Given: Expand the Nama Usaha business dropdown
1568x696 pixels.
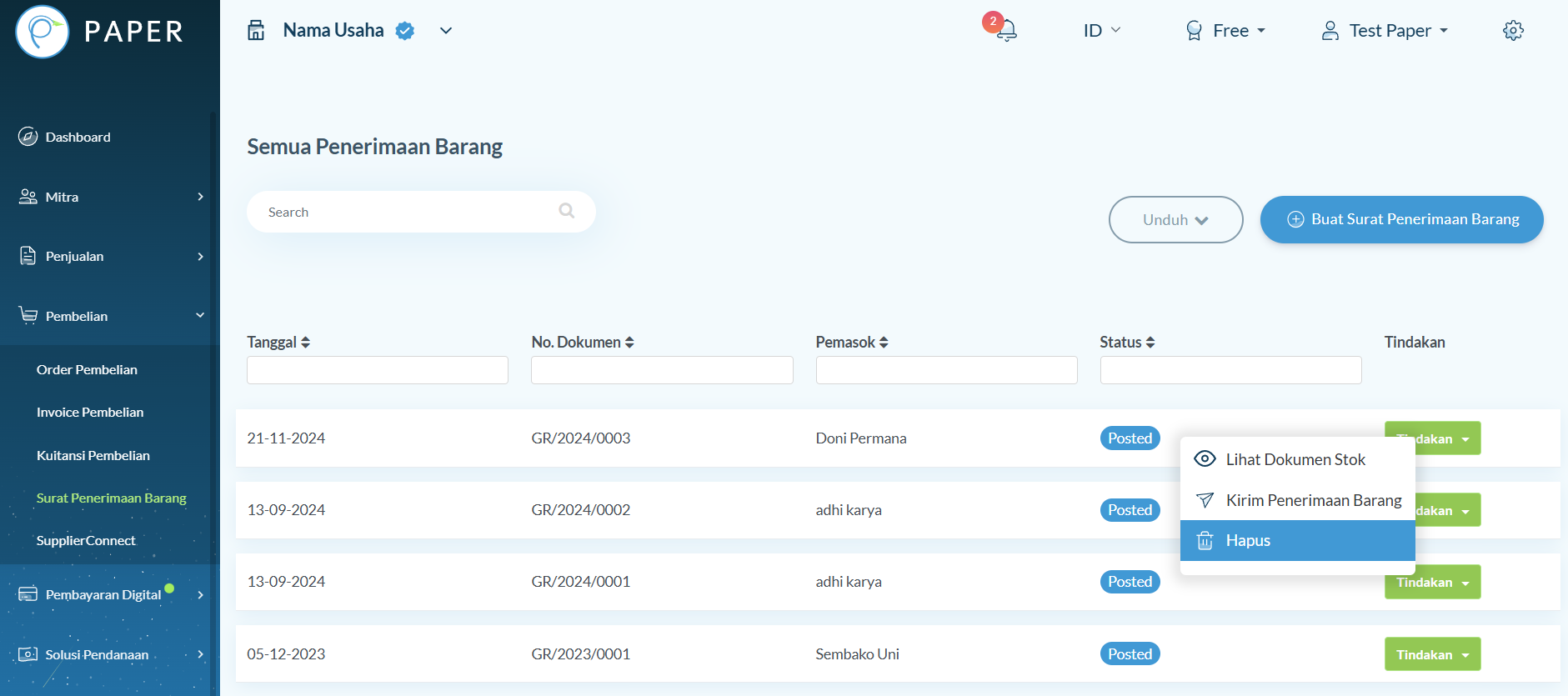Looking at the screenshot, I should click(x=446, y=31).
